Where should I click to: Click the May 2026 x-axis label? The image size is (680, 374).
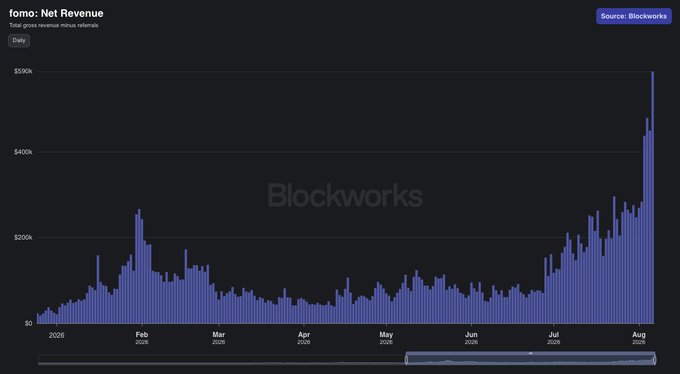point(386,338)
